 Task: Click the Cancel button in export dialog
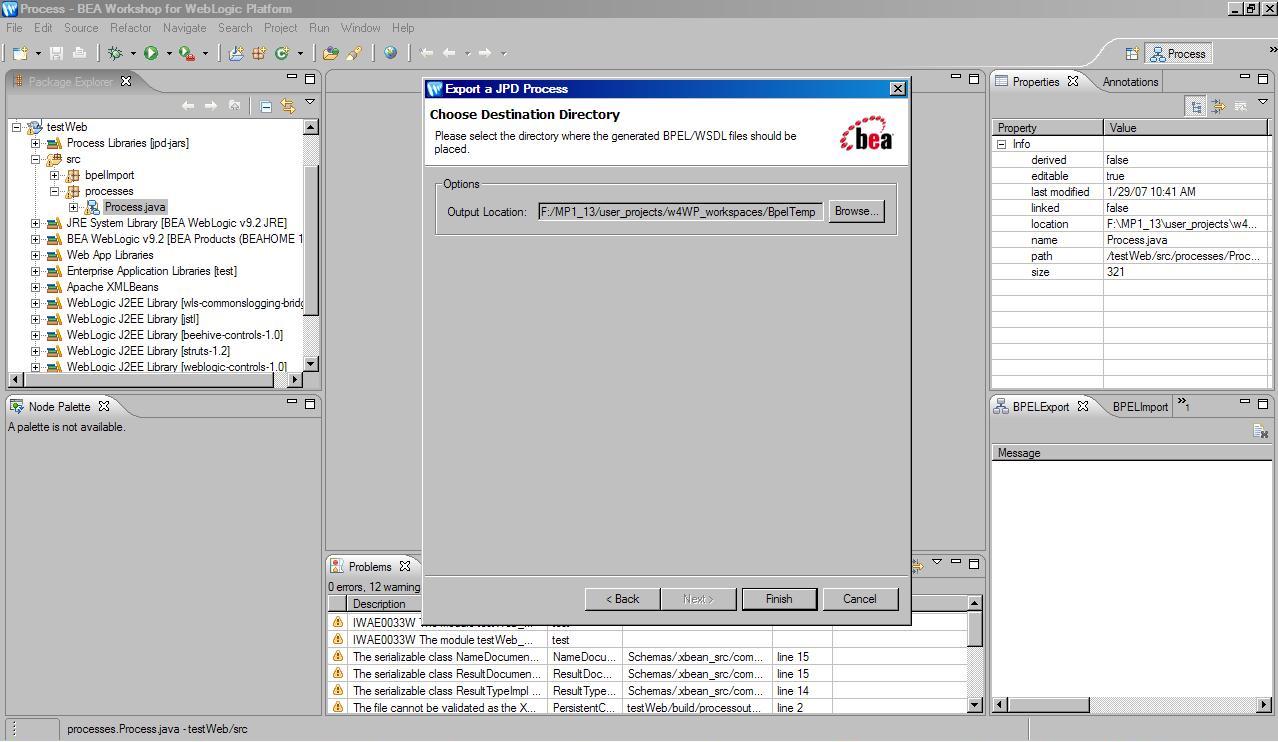(x=860, y=599)
